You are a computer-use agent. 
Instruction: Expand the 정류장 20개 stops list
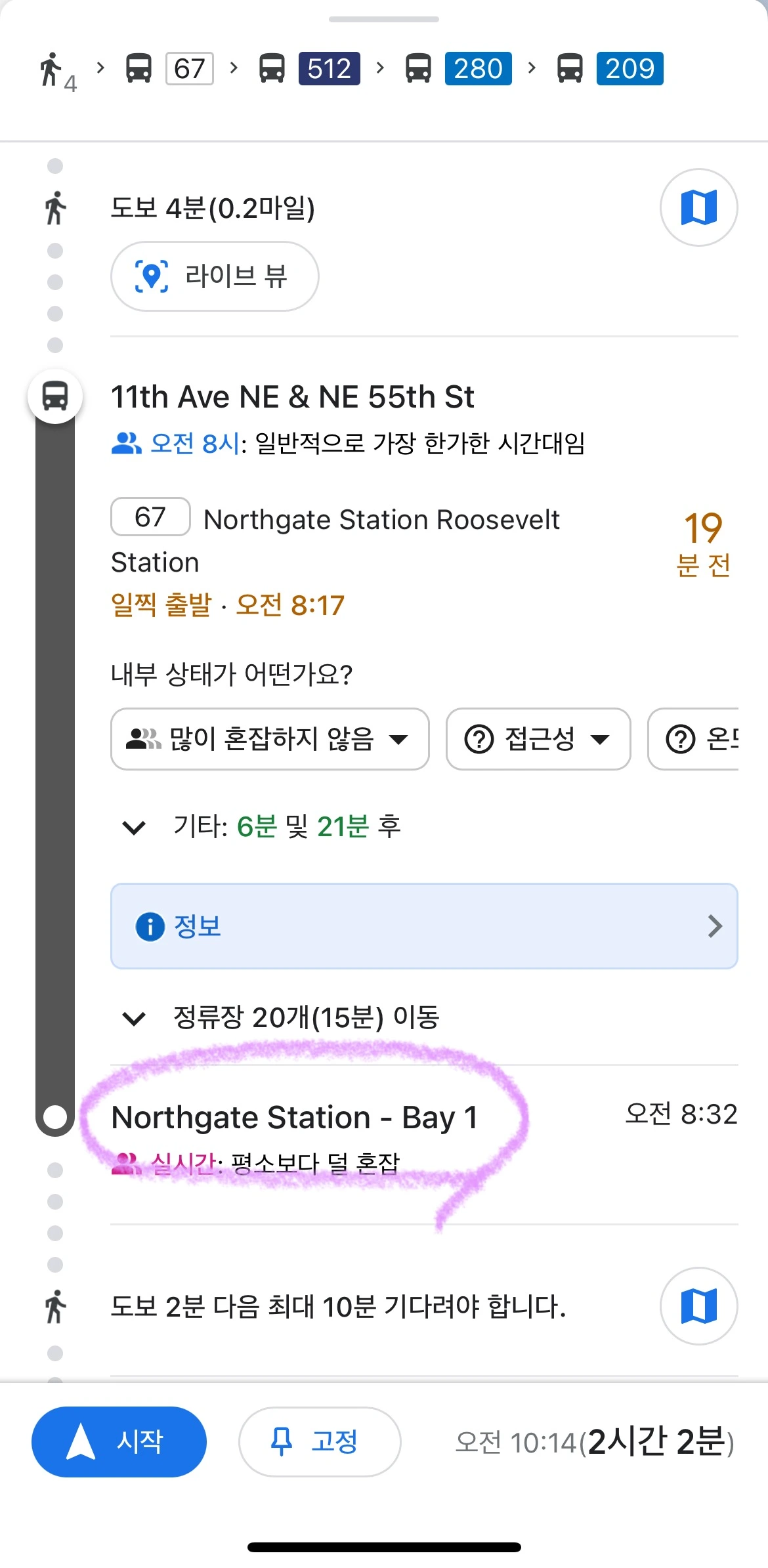coord(134,1018)
